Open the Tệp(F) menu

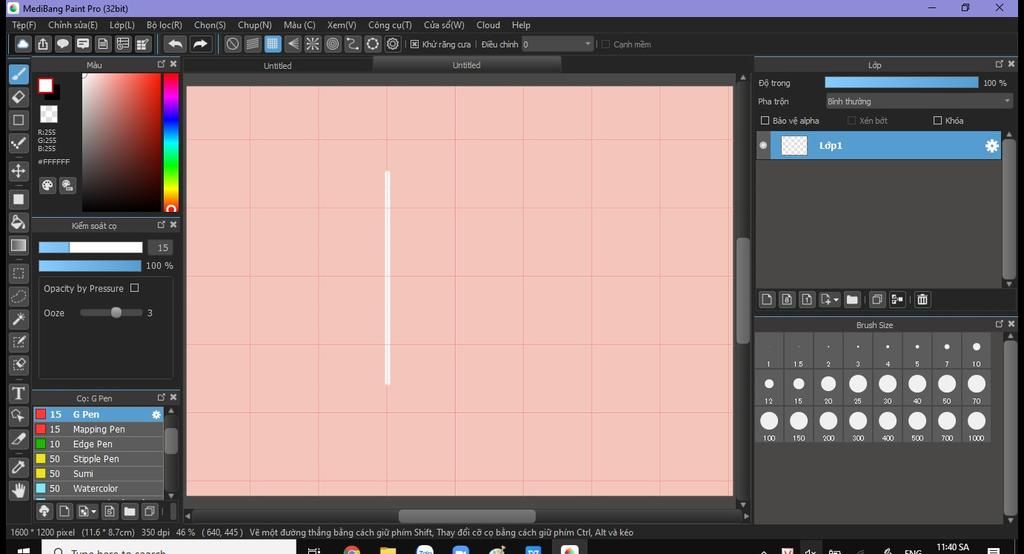24,25
